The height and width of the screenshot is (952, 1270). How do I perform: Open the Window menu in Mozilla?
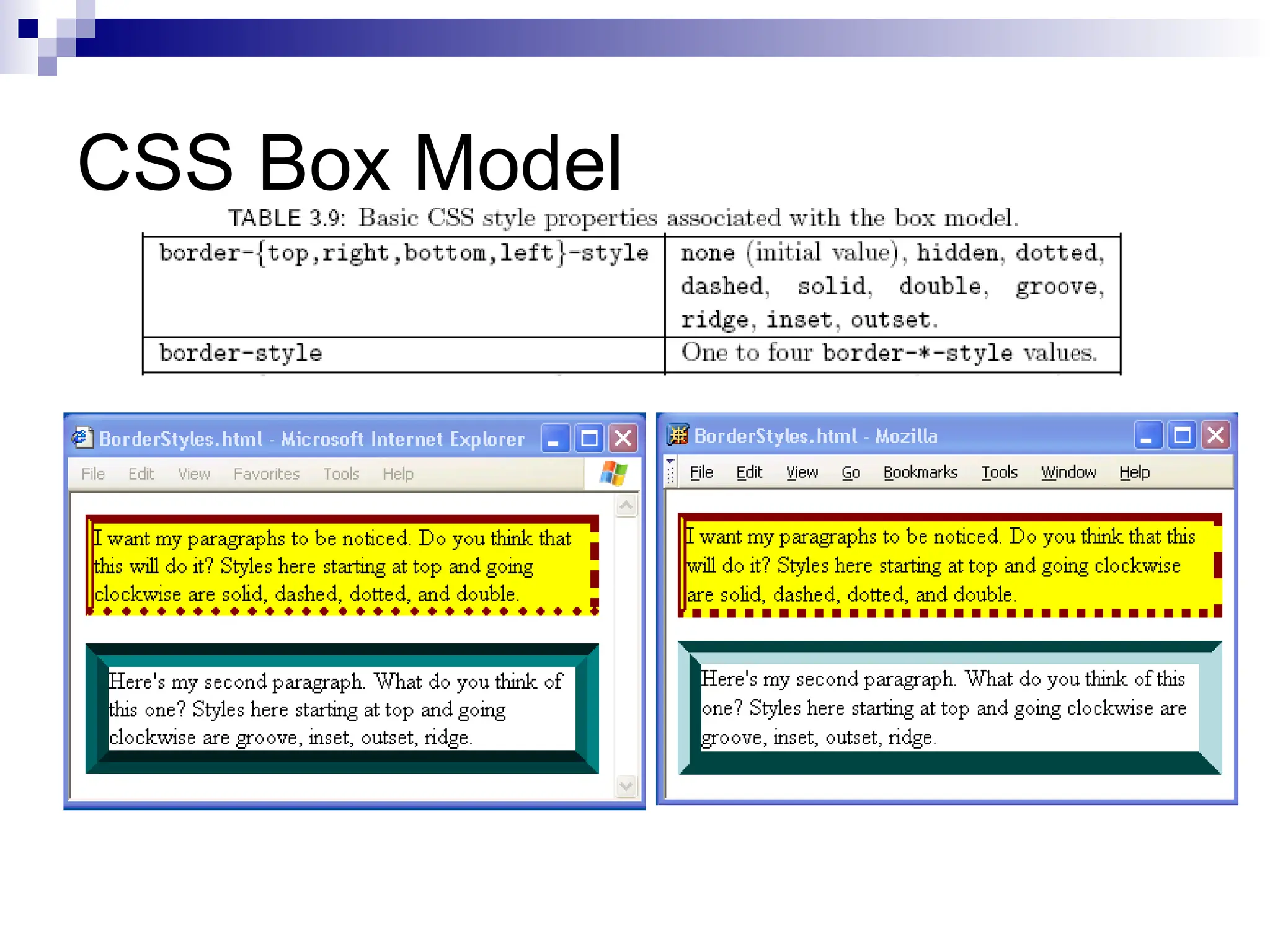(1068, 472)
